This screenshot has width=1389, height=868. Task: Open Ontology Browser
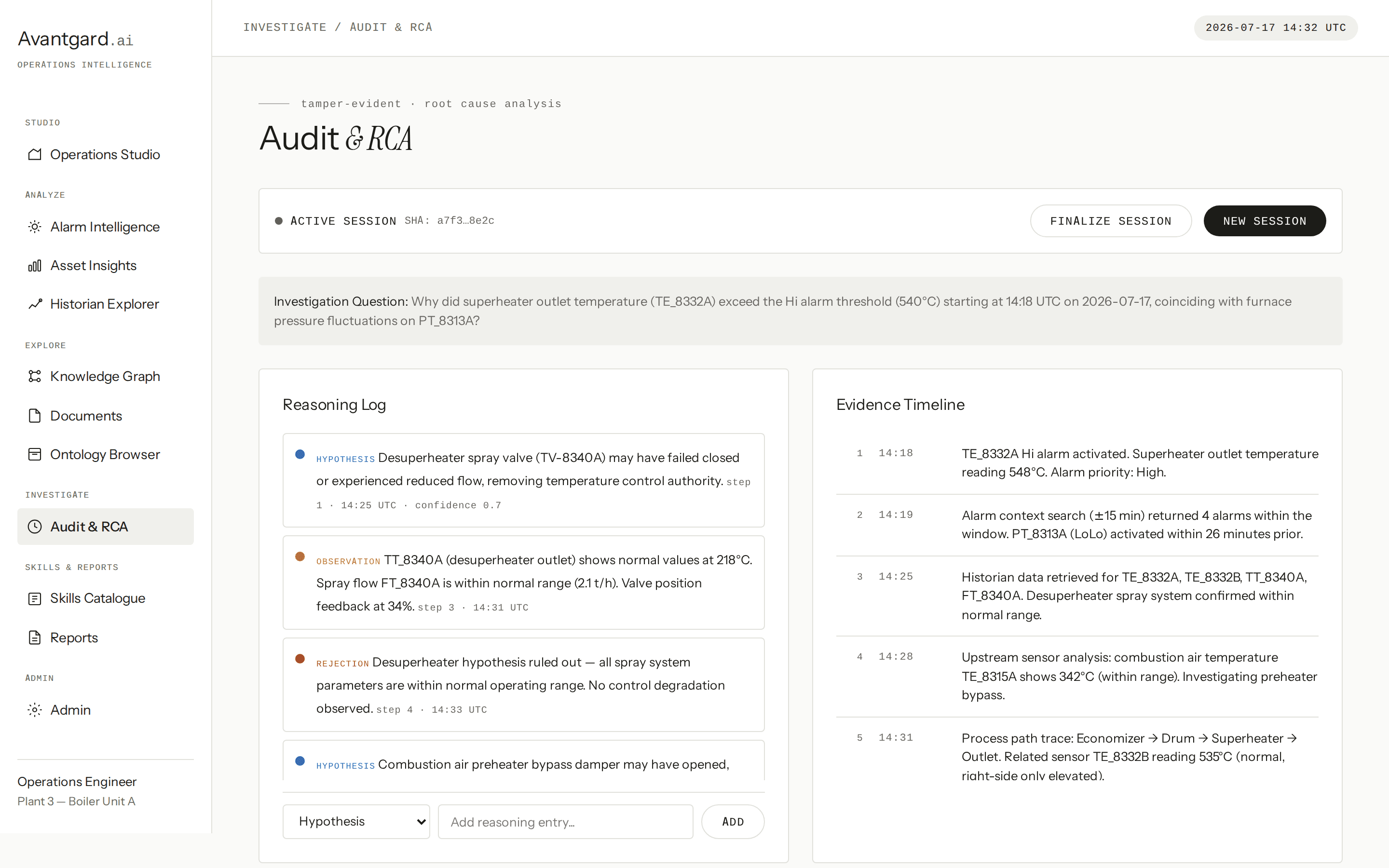pos(106,454)
